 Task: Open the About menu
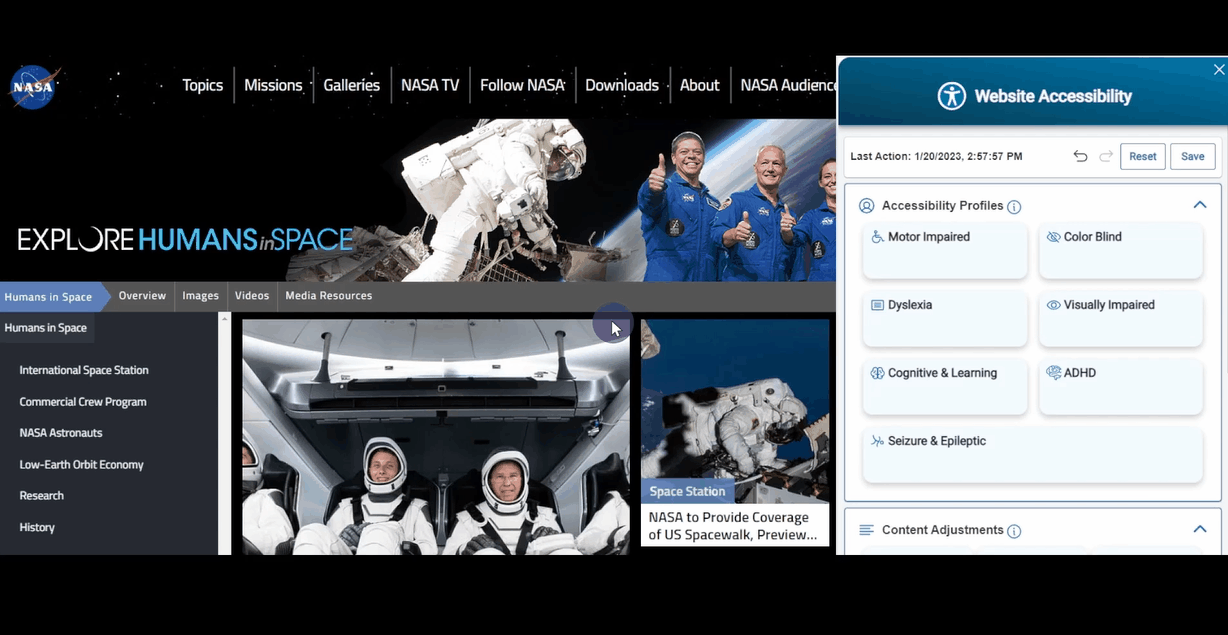click(699, 85)
